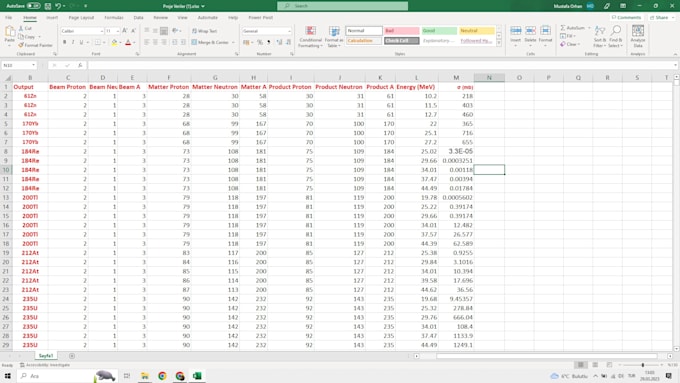Switch to the Formulas tab
This screenshot has width=680, height=383.
pos(114,18)
